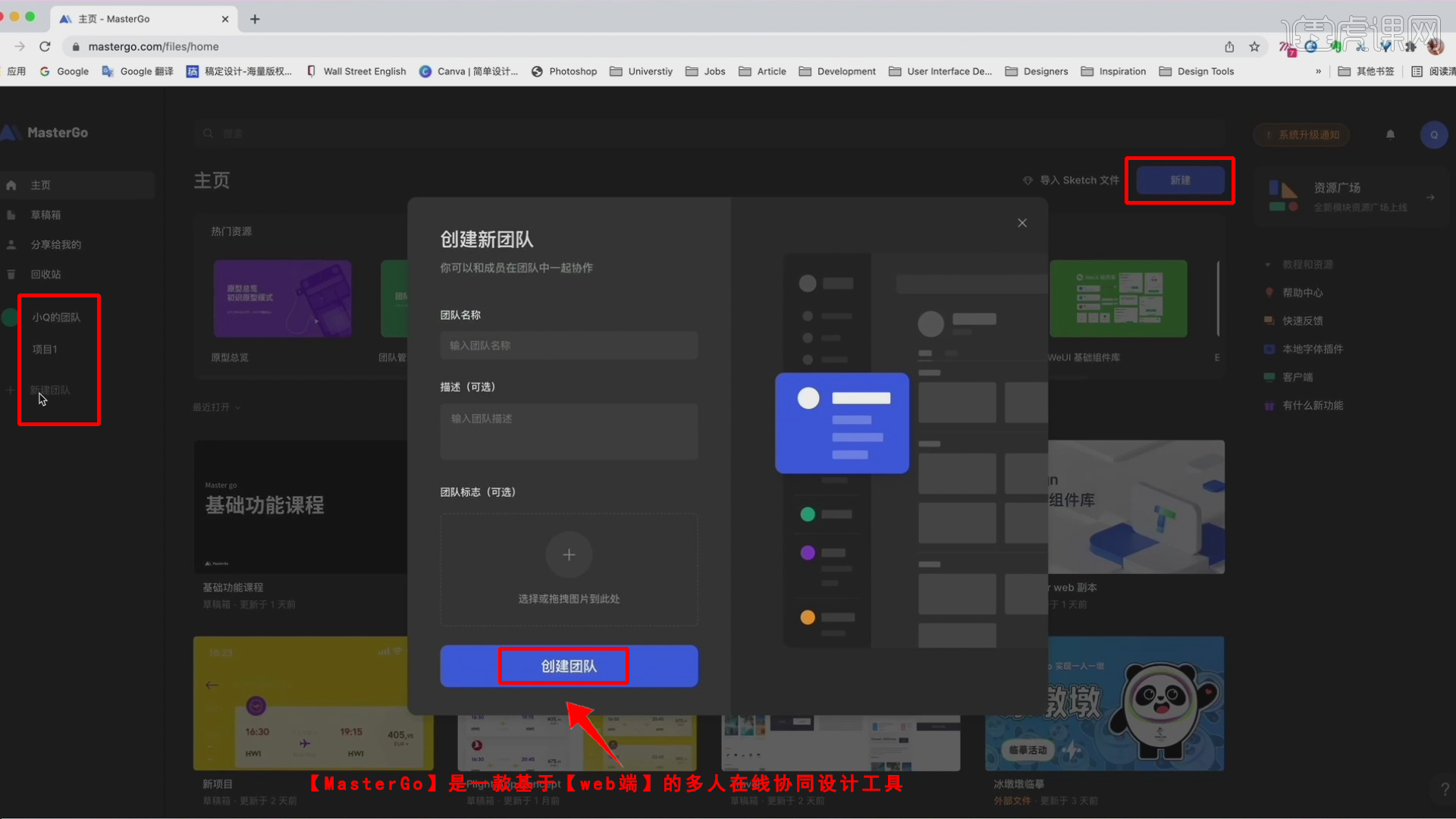The width and height of the screenshot is (1456, 819).
Task: Open the Q profile avatar
Action: coord(1434,134)
